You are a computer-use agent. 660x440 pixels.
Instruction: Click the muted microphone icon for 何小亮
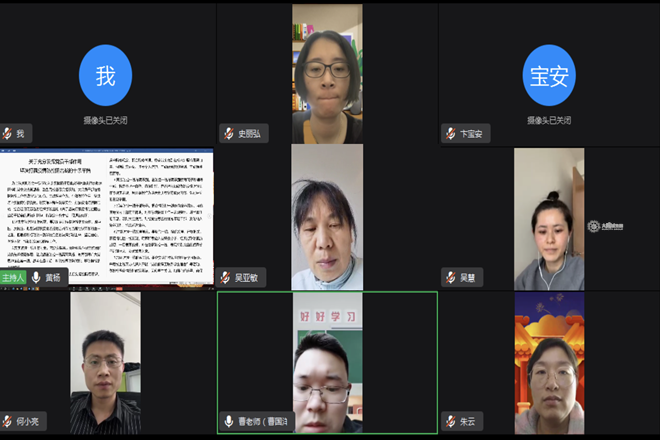pyautogui.click(x=8, y=421)
